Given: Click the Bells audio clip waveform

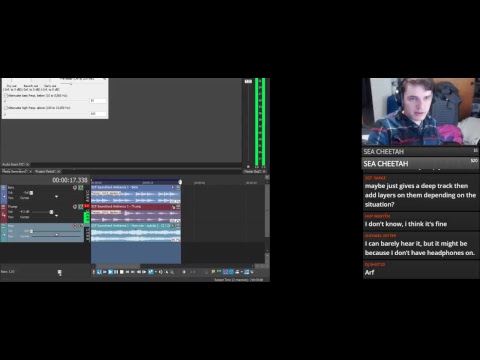Looking at the screenshot, I should (136, 197).
